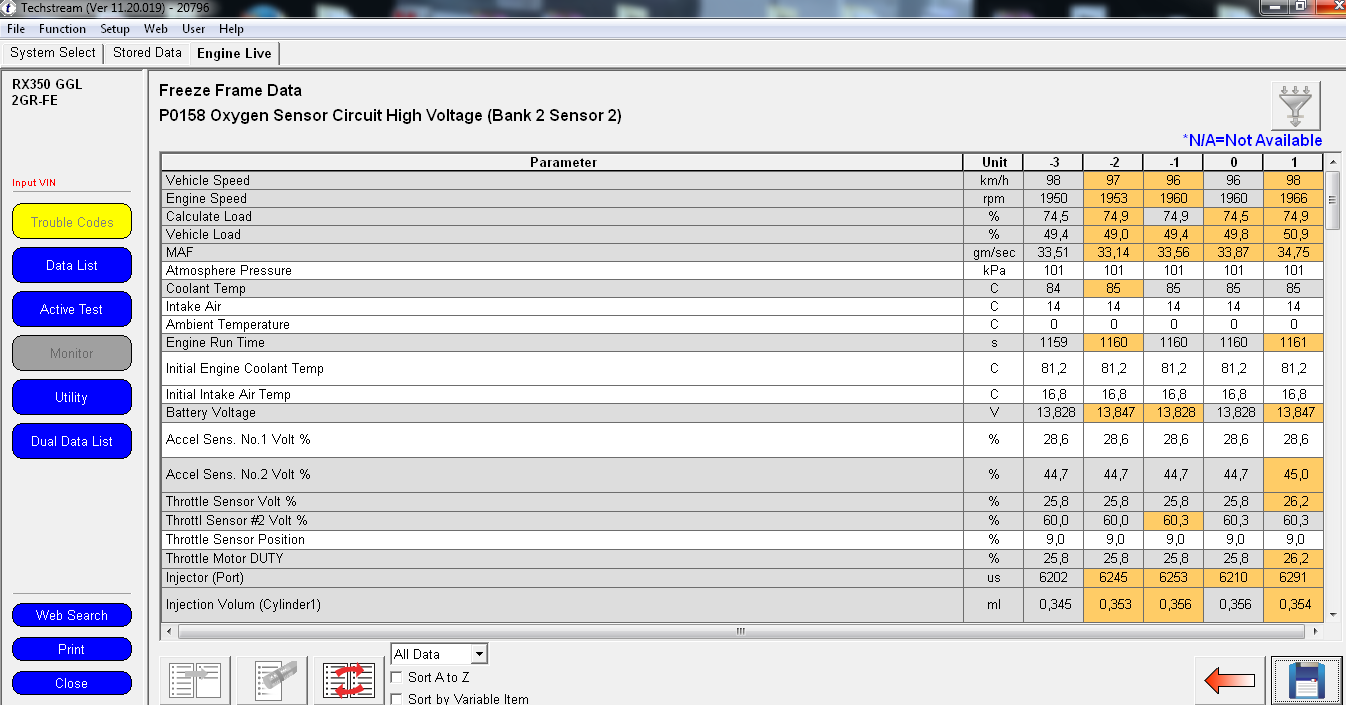This screenshot has height=705, width=1346.
Task: Click the list with eraser icon
Action: coord(272,681)
